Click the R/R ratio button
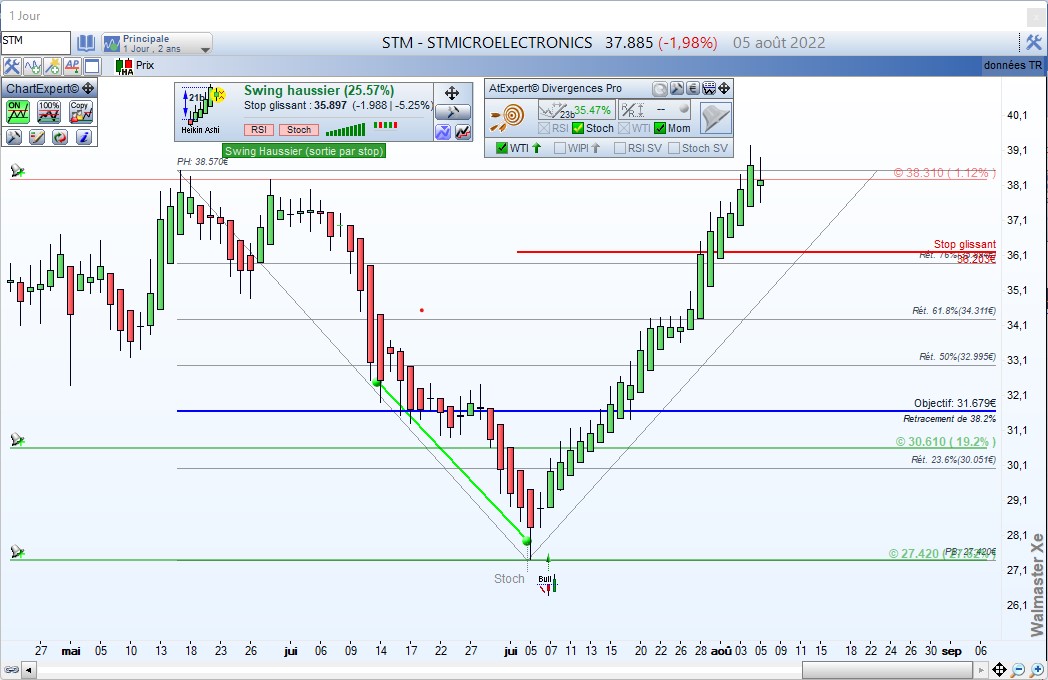The height and width of the screenshot is (680, 1048). pyautogui.click(x=654, y=110)
